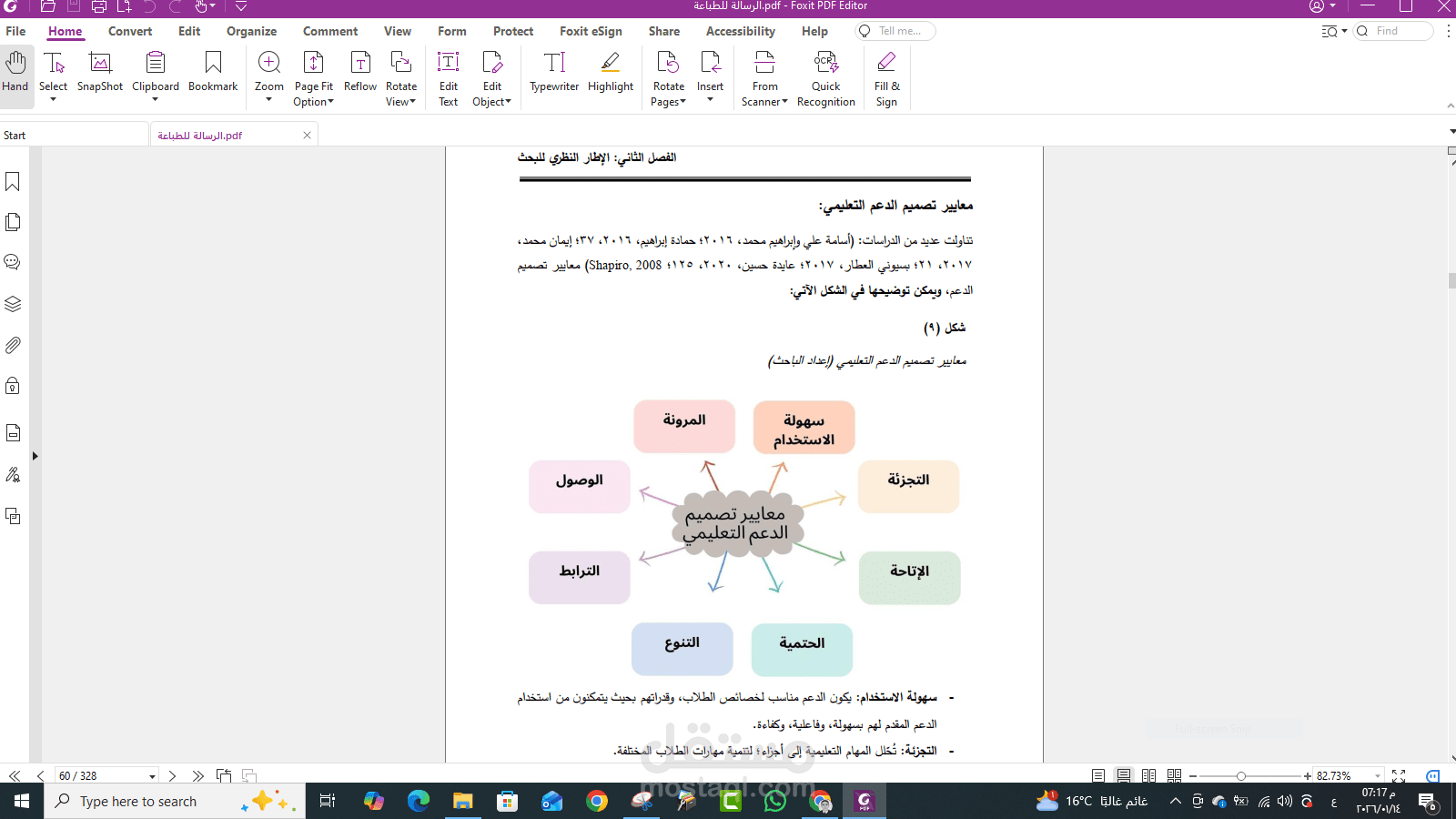The height and width of the screenshot is (819, 1456).
Task: Open the Security side panel
Action: tap(13, 386)
